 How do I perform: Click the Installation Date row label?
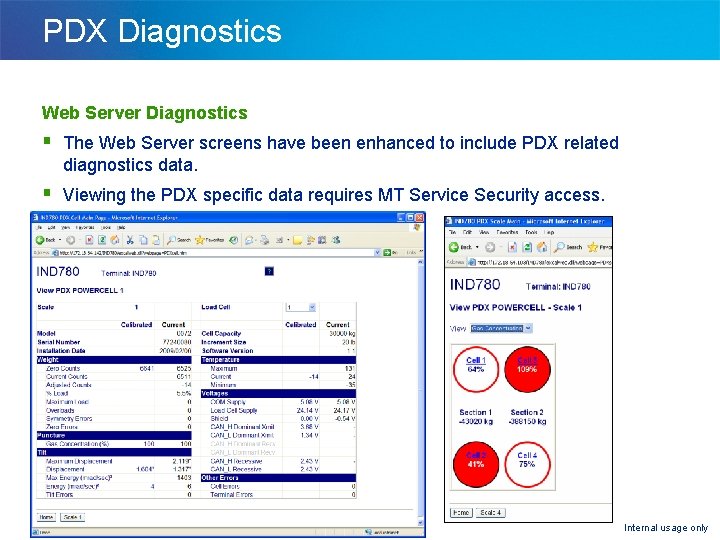click(x=61, y=351)
